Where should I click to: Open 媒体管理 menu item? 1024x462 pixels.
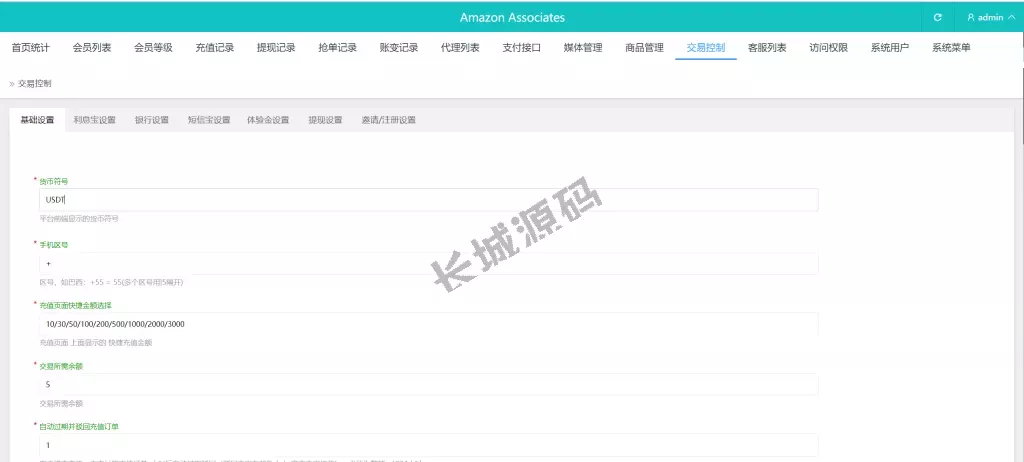click(x=583, y=48)
